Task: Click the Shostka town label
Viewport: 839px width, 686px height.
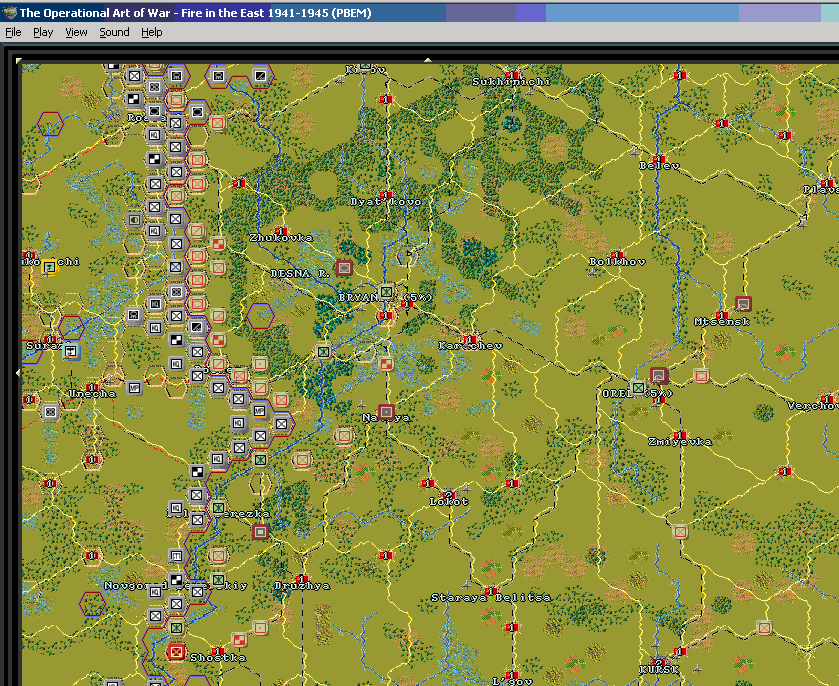Action: coord(218,658)
